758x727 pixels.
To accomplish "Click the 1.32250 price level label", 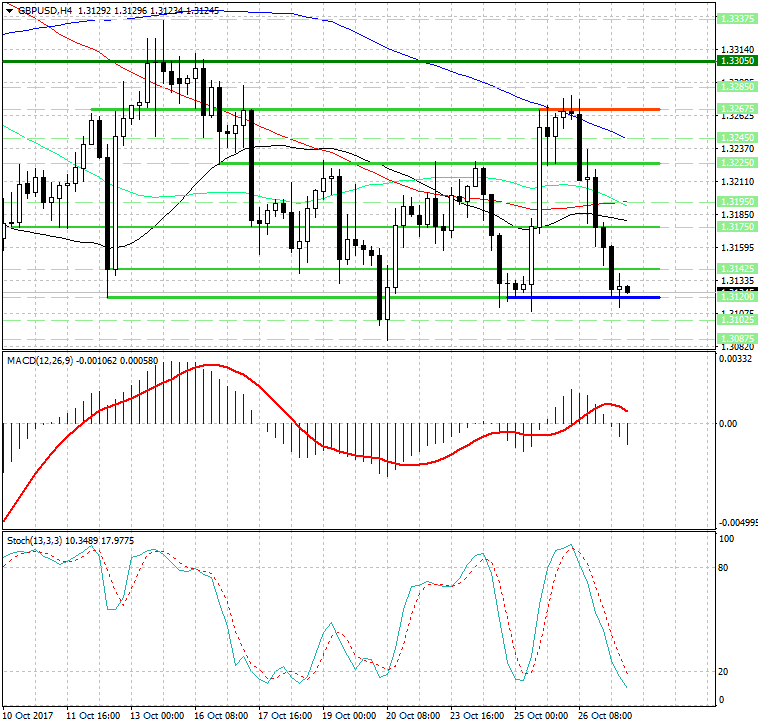I will [x=736, y=162].
